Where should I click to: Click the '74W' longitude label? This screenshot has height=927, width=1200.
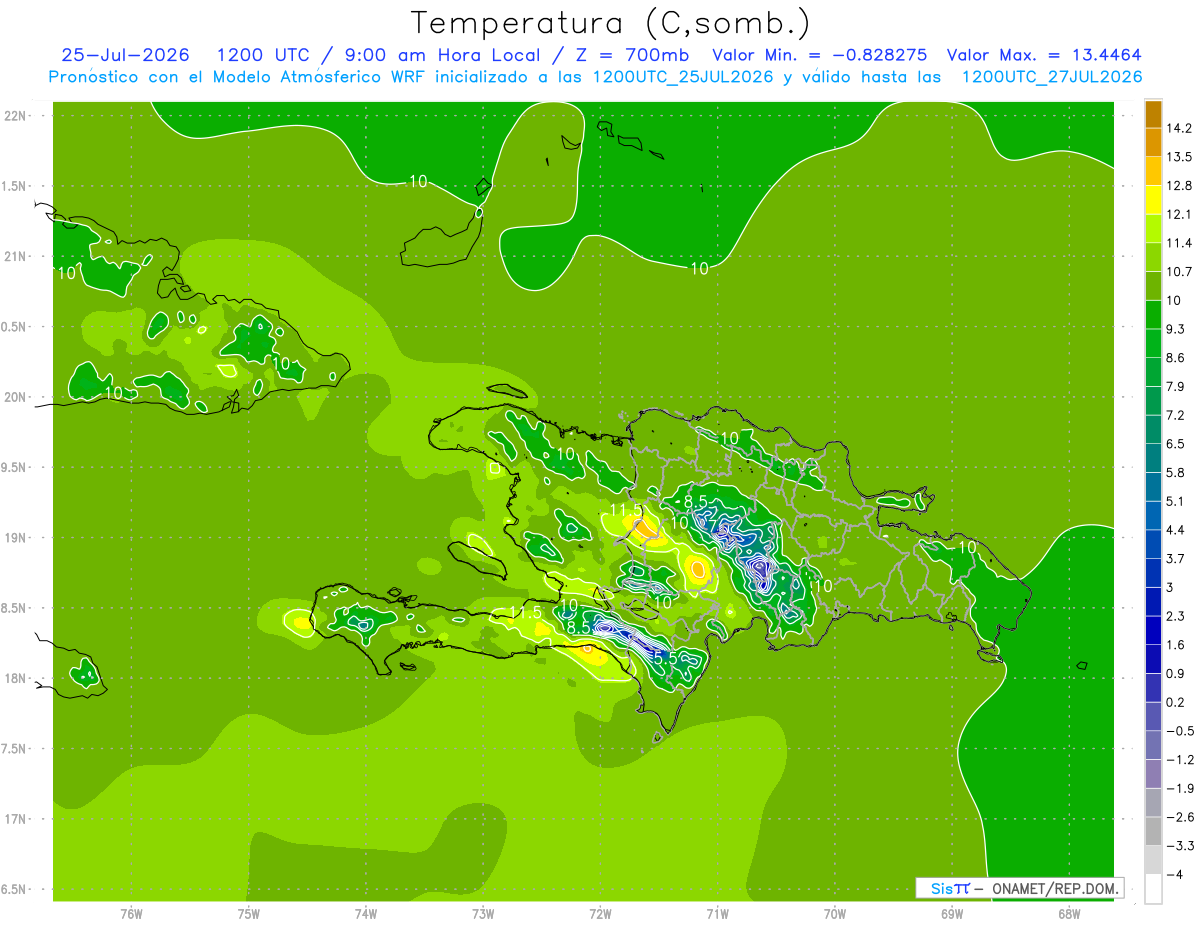(x=365, y=913)
